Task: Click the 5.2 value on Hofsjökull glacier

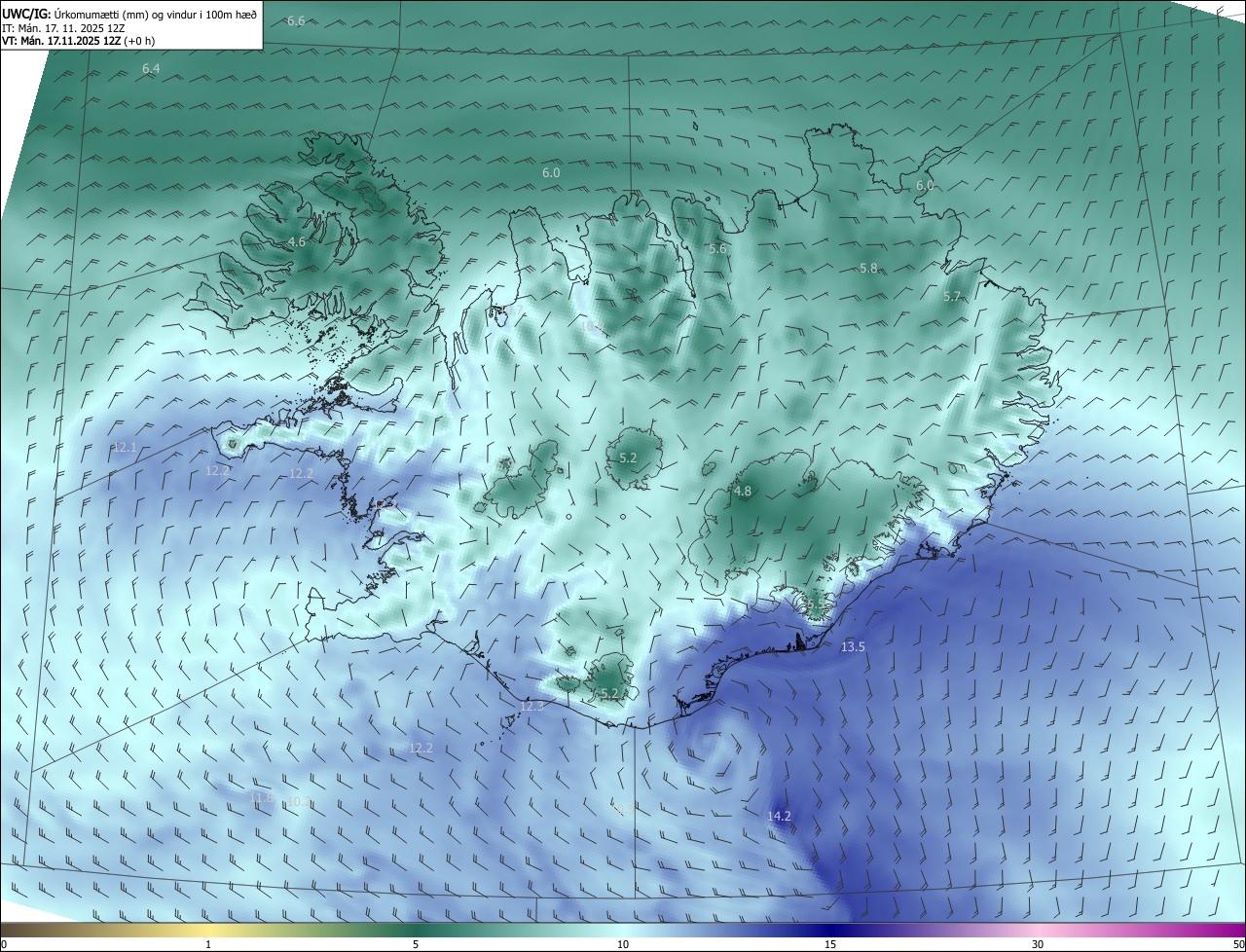Action: click(628, 458)
